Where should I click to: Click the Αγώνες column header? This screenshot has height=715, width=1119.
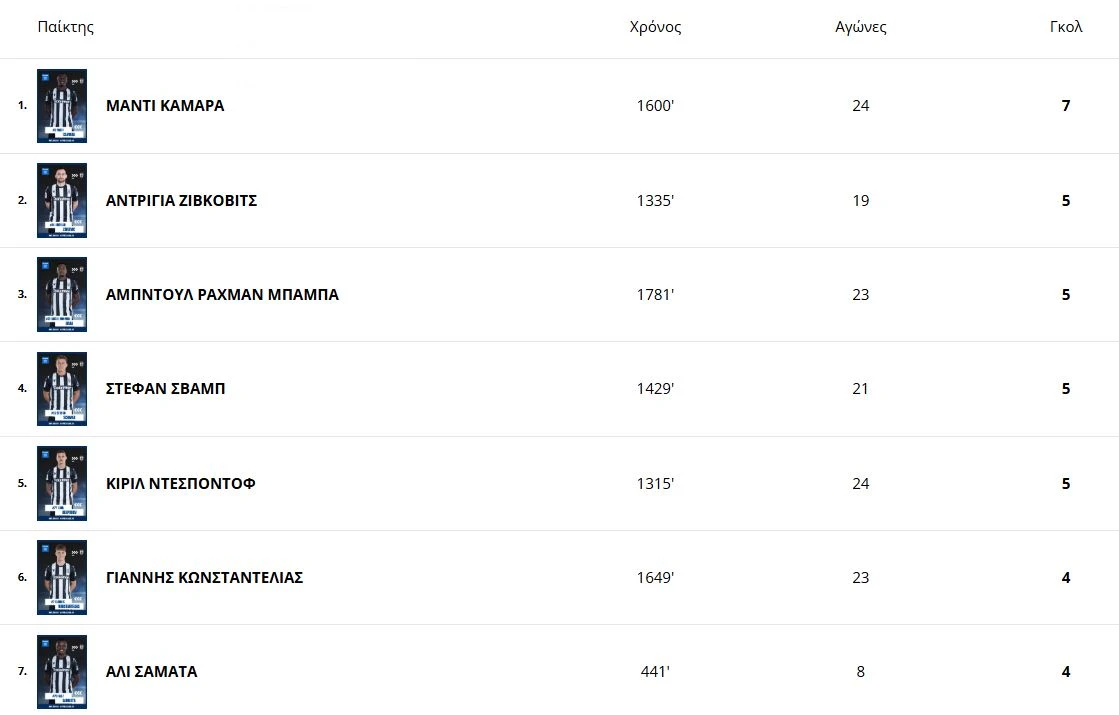(x=861, y=27)
